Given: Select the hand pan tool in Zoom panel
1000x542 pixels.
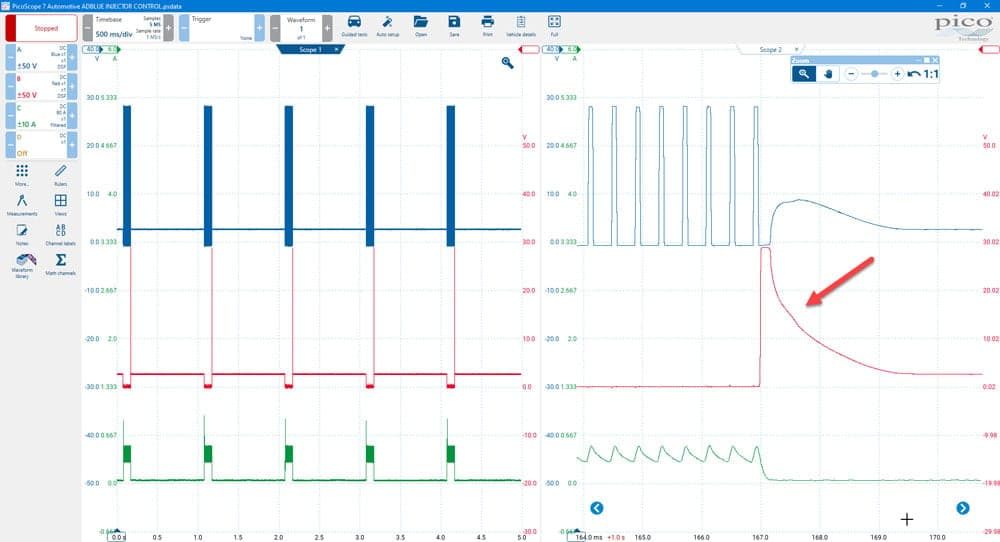Looking at the screenshot, I should pyautogui.click(x=828, y=74).
